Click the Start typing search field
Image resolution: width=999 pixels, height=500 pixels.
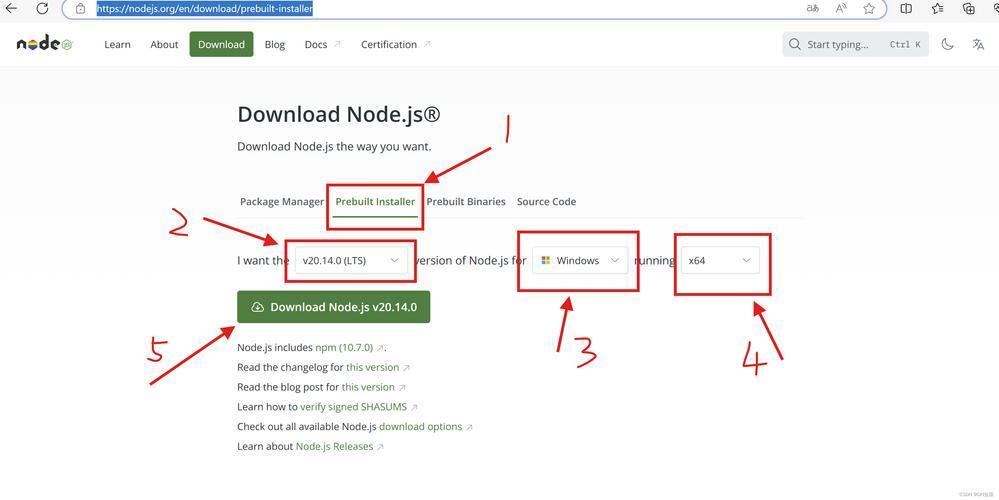(x=855, y=45)
